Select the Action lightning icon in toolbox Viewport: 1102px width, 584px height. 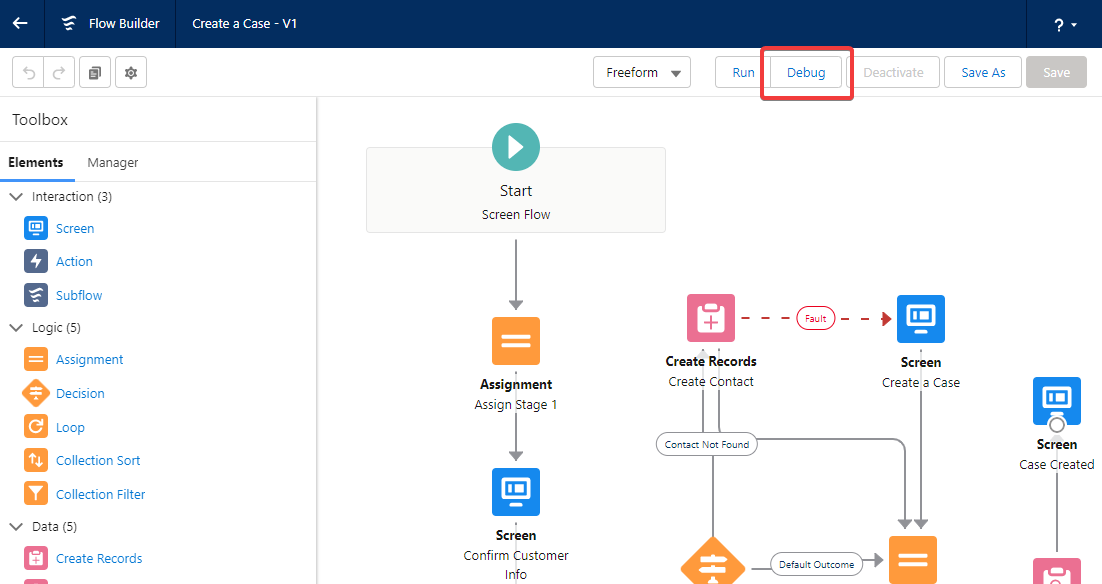coord(36,261)
